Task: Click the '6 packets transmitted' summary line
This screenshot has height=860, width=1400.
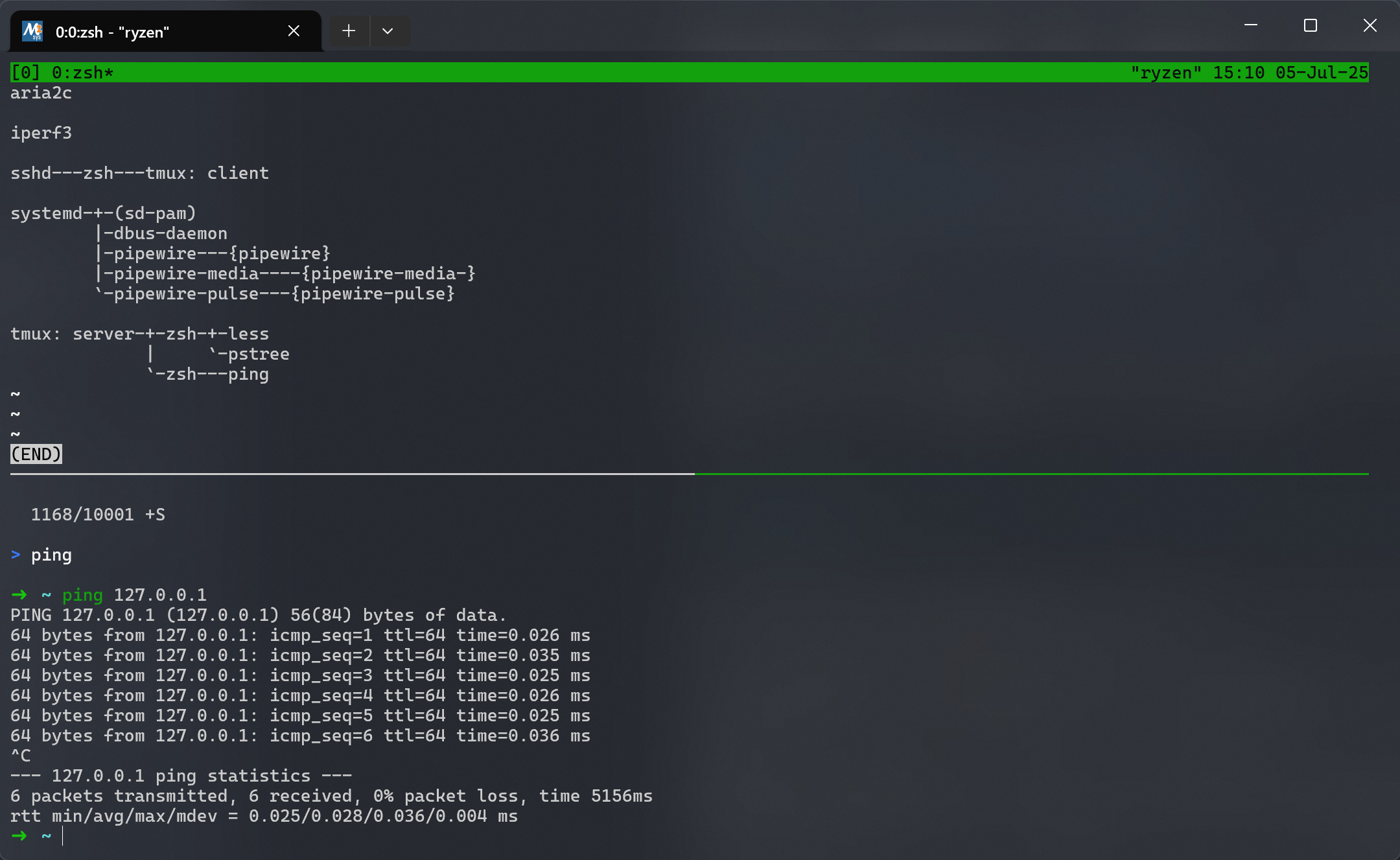Action: pos(331,796)
